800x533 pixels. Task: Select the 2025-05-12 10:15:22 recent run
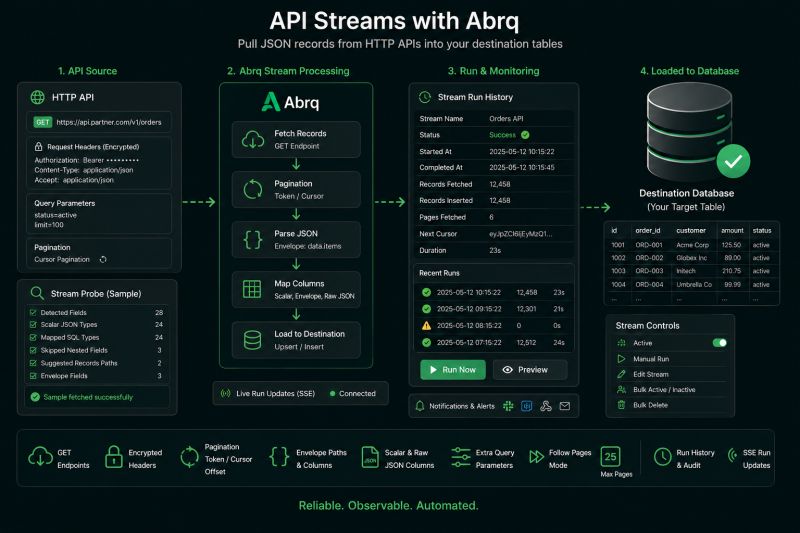tap(493, 292)
